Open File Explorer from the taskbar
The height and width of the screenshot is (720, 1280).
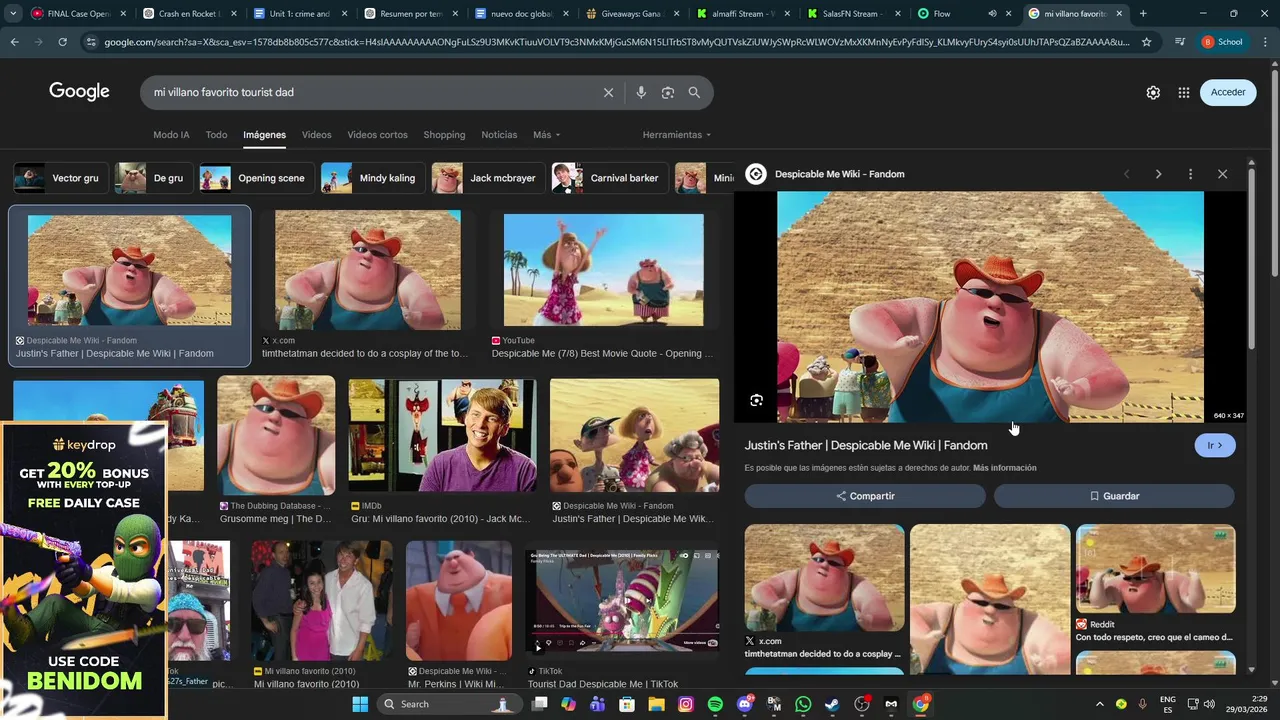pyautogui.click(x=656, y=704)
